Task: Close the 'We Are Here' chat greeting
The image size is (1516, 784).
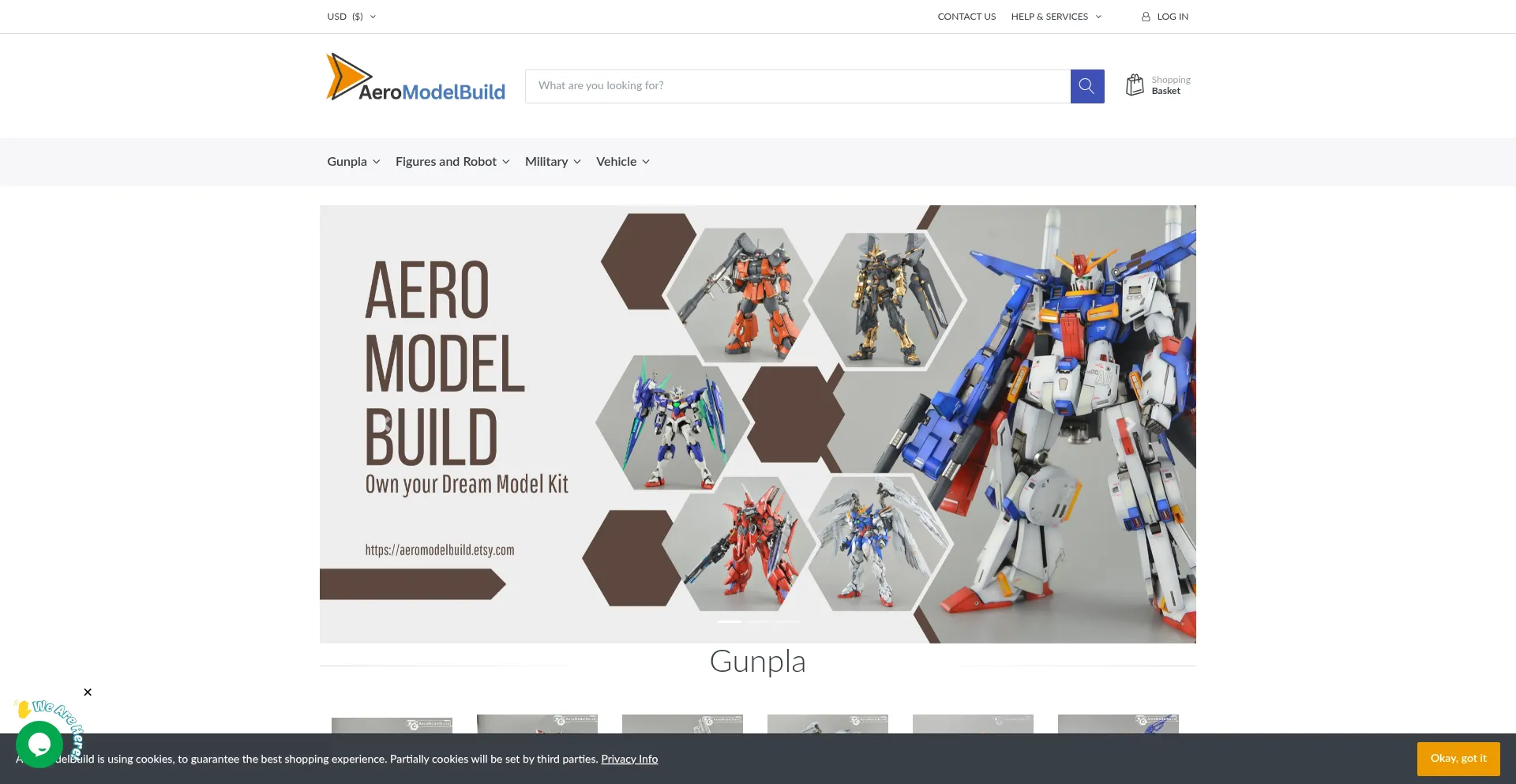Action: [87, 692]
